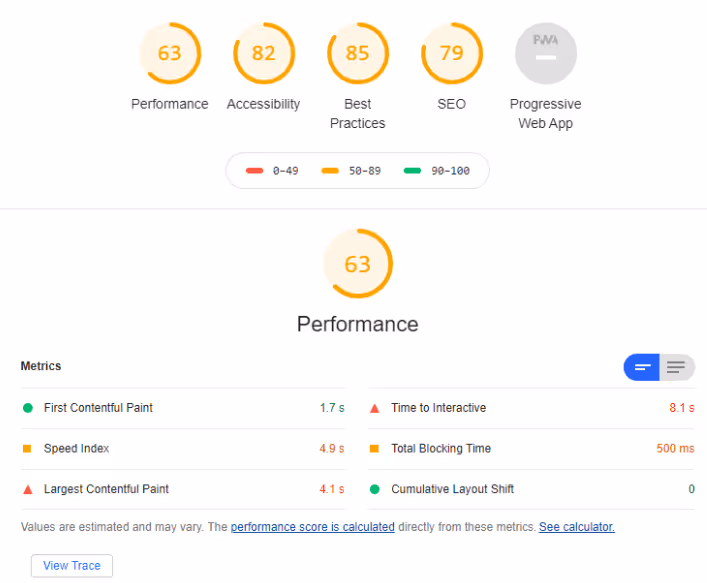Expand the Total Blocking Time metric row

coord(531,449)
